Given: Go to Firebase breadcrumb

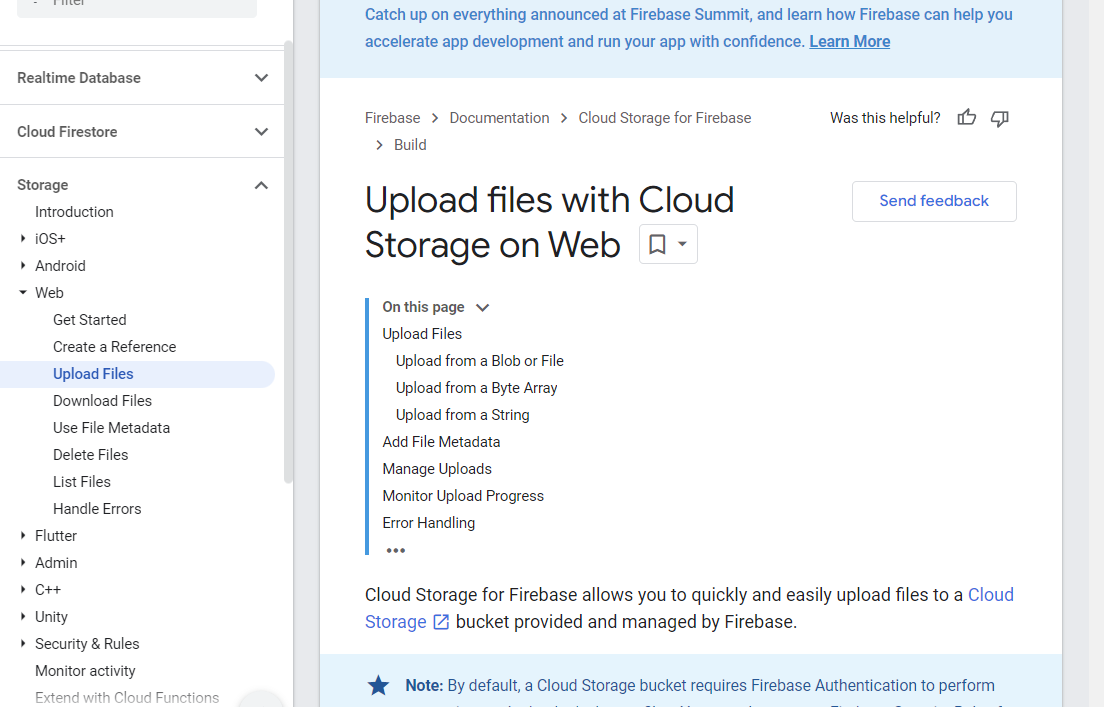Looking at the screenshot, I should [392, 118].
